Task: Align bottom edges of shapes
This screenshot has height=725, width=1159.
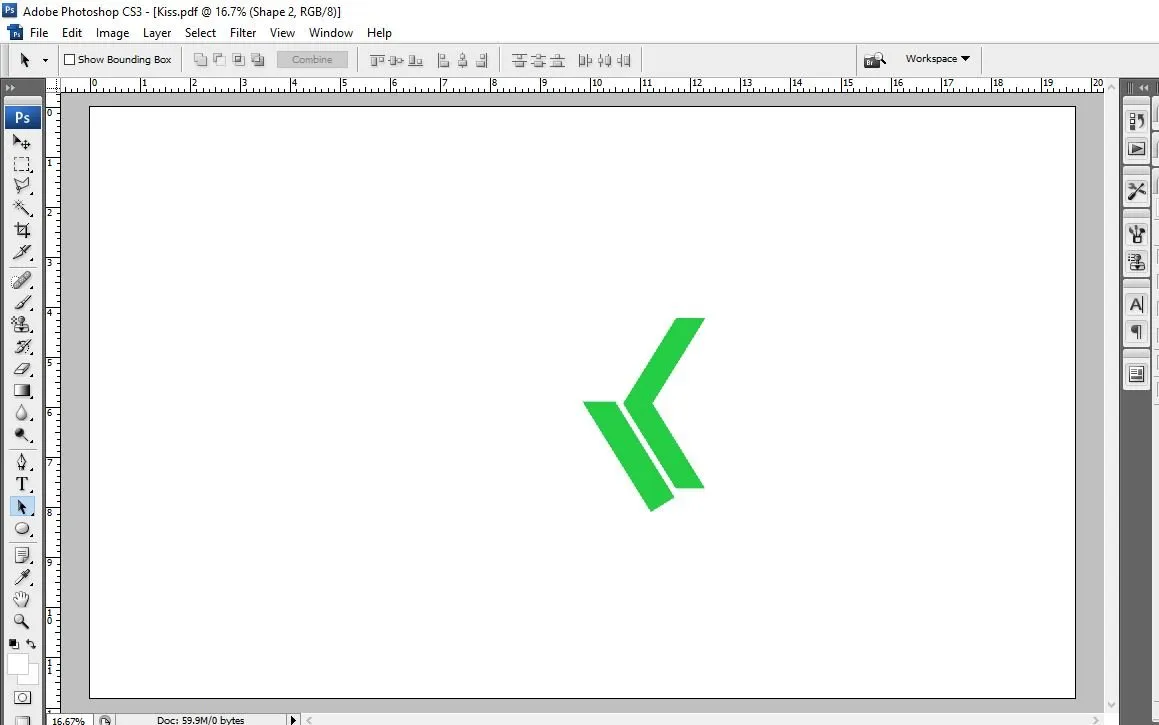Action: (x=415, y=60)
